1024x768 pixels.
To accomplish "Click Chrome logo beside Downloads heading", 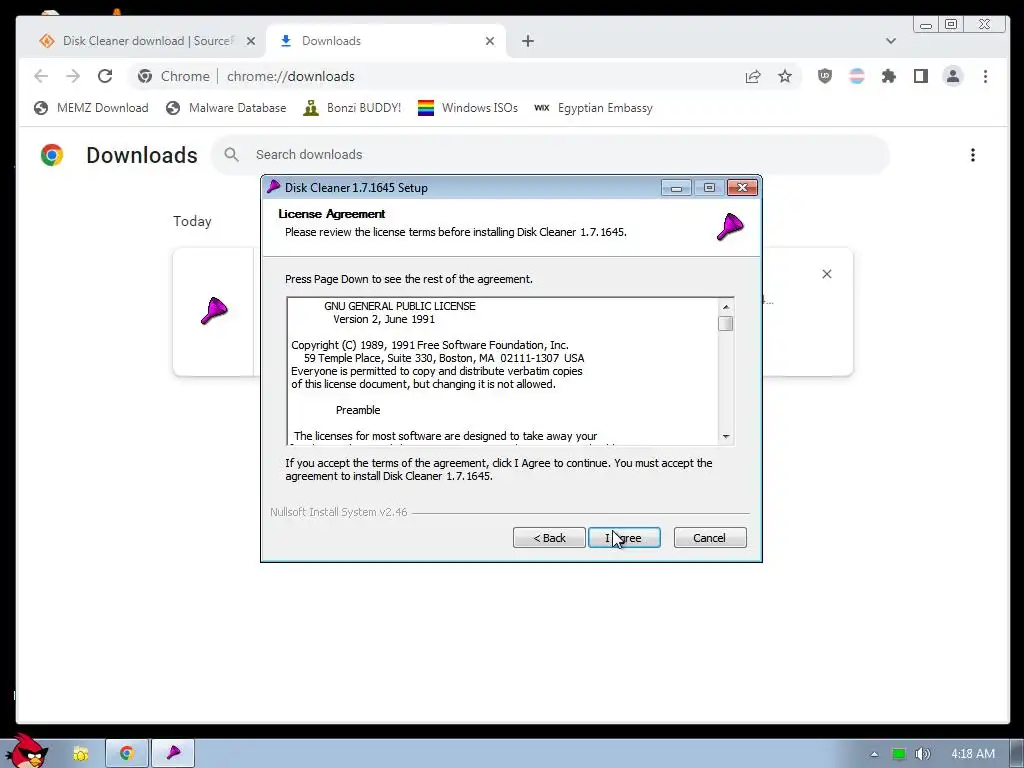I will [x=52, y=155].
